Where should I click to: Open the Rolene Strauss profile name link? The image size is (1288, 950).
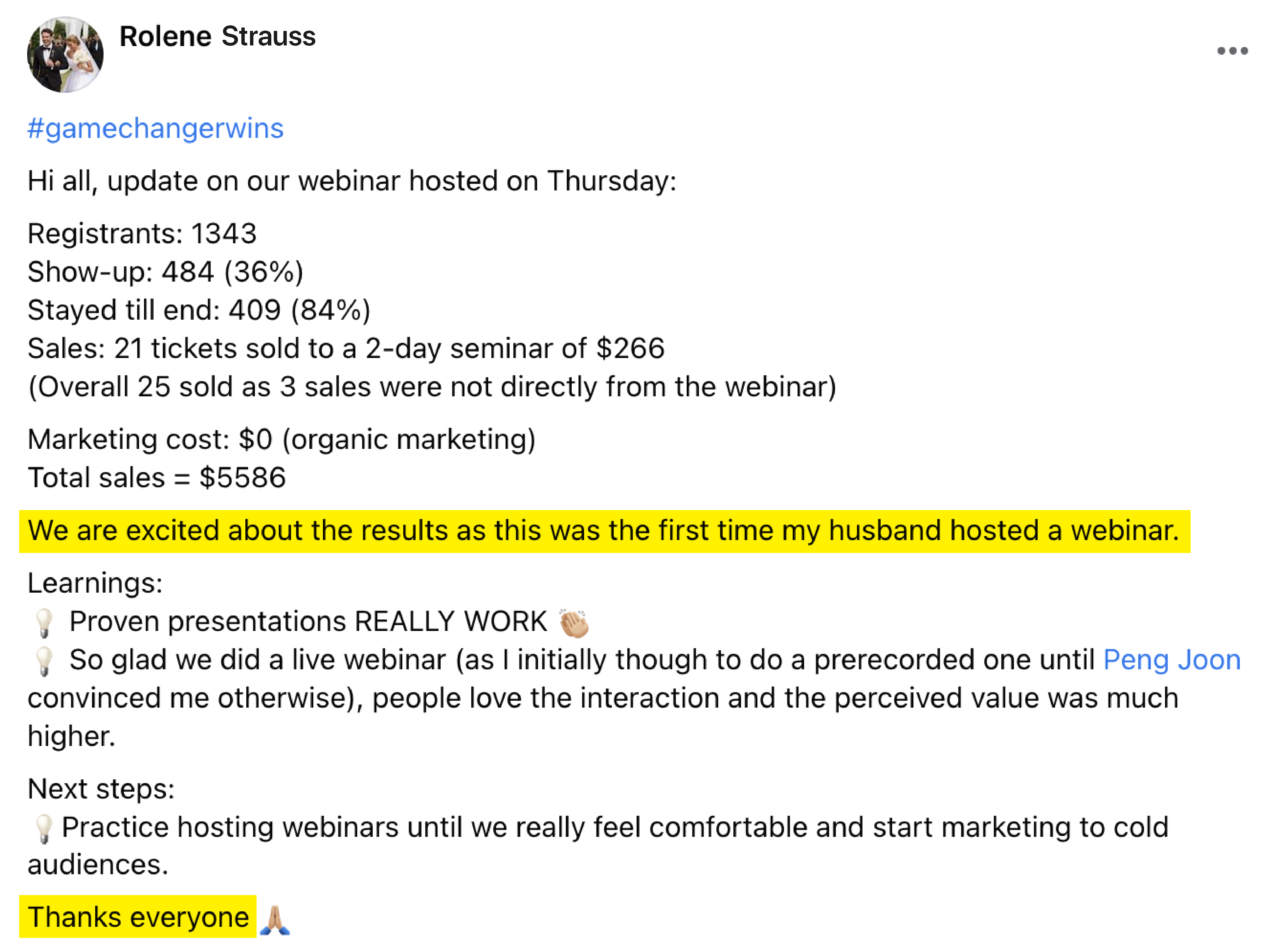tap(217, 36)
